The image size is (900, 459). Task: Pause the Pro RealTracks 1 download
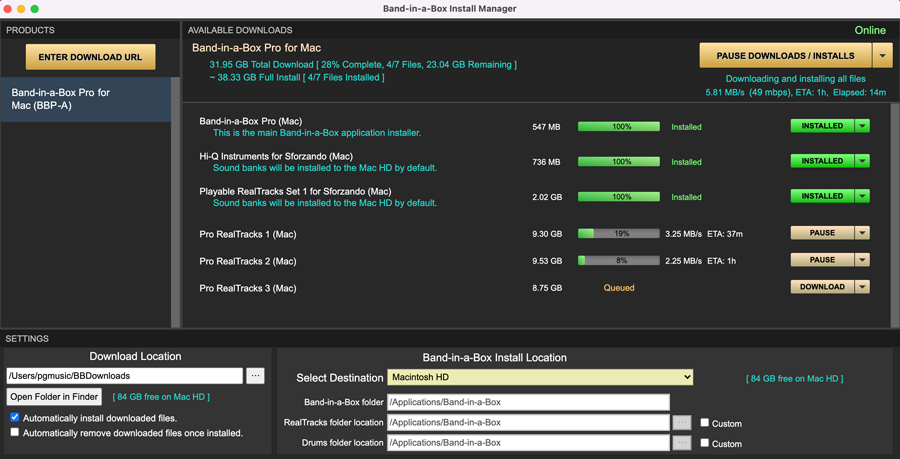pyautogui.click(x=822, y=232)
